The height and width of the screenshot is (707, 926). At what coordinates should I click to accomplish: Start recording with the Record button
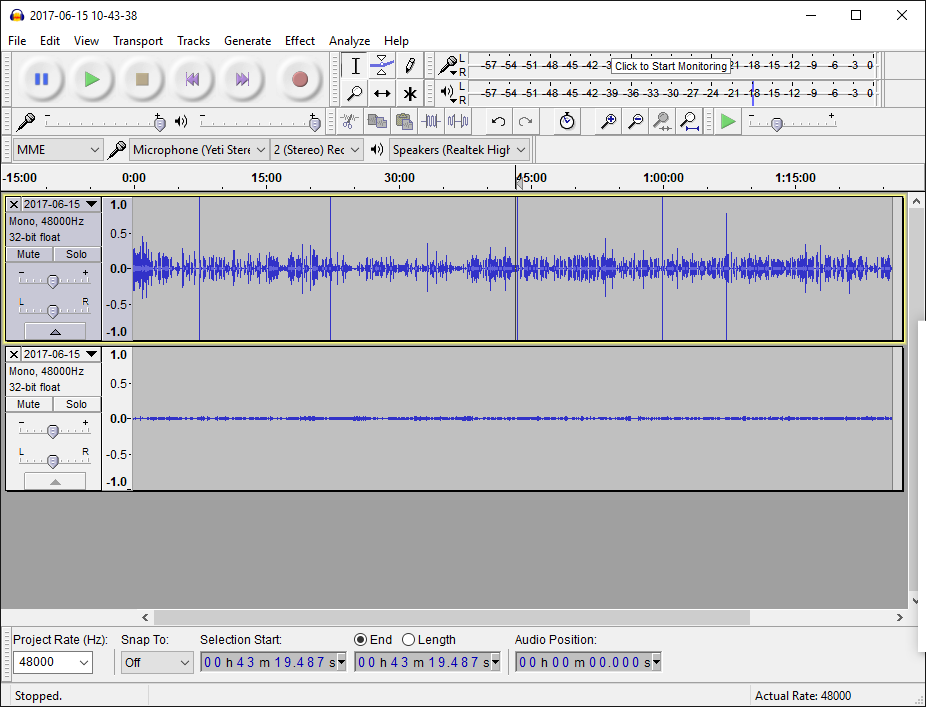(x=299, y=79)
